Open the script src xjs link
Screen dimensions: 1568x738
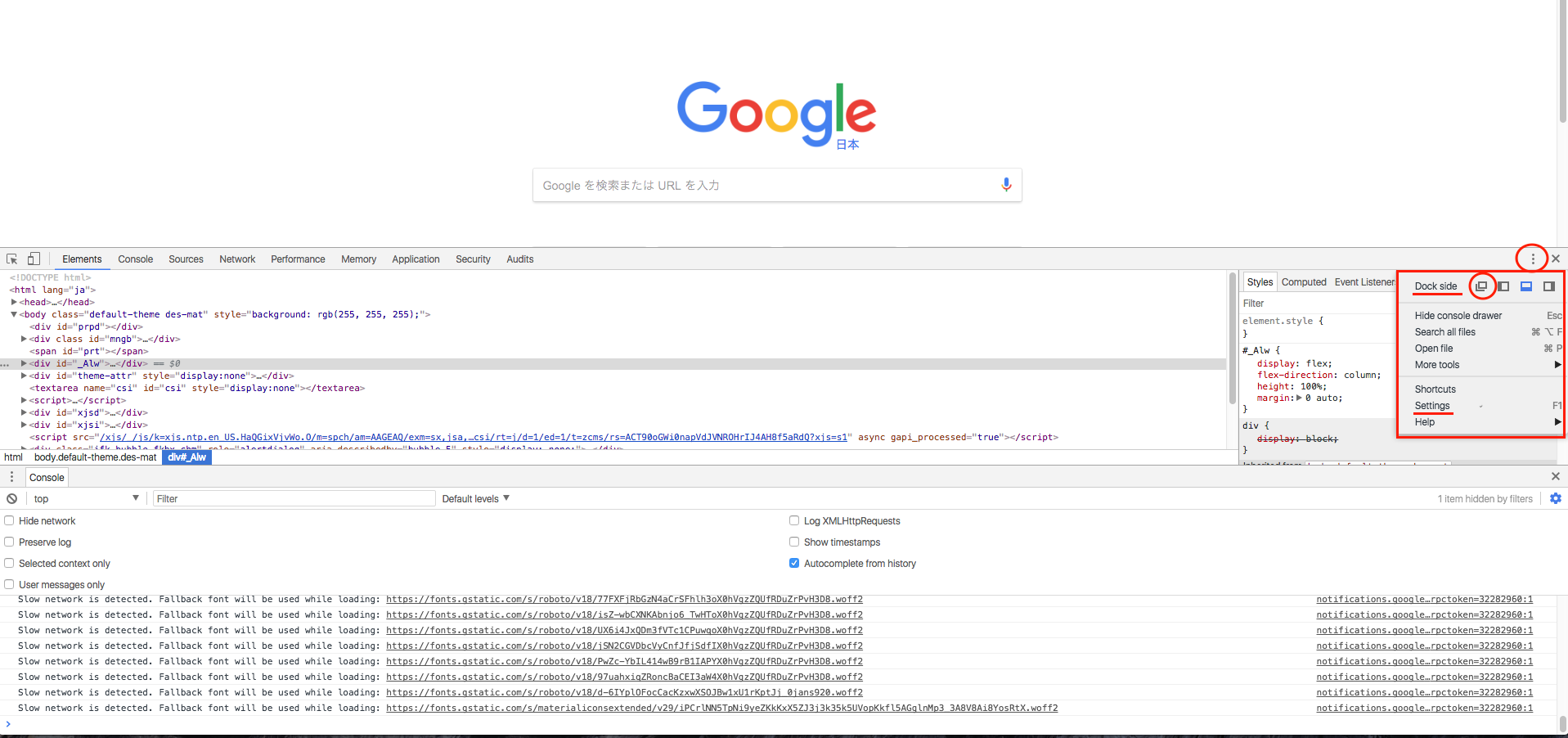click(474, 437)
